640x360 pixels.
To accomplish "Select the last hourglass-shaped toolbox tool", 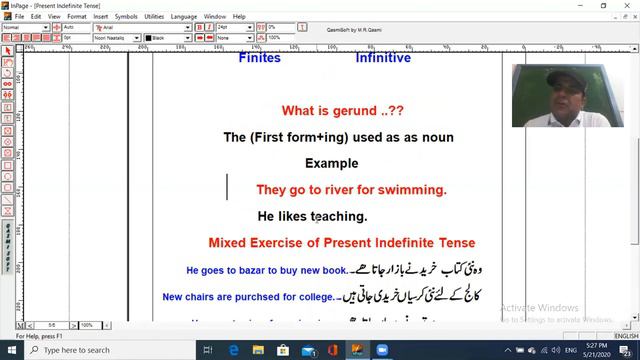I will point(7,211).
